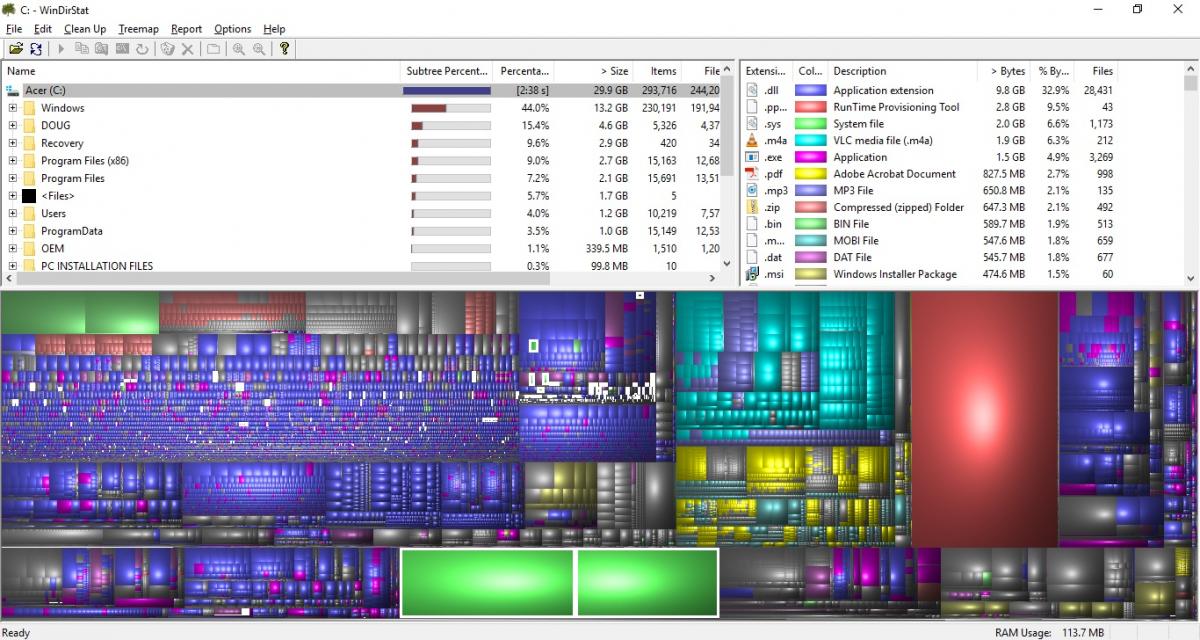Click the Select Parent folder icon

pyautogui.click(x=213, y=48)
